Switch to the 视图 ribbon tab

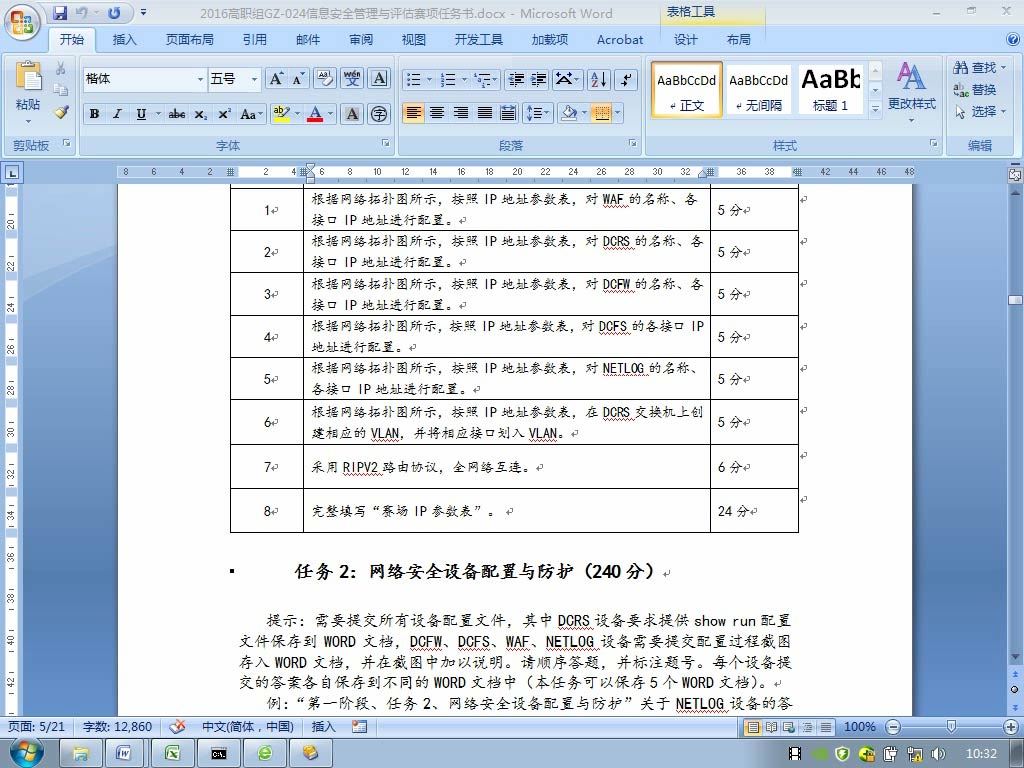tap(413, 40)
